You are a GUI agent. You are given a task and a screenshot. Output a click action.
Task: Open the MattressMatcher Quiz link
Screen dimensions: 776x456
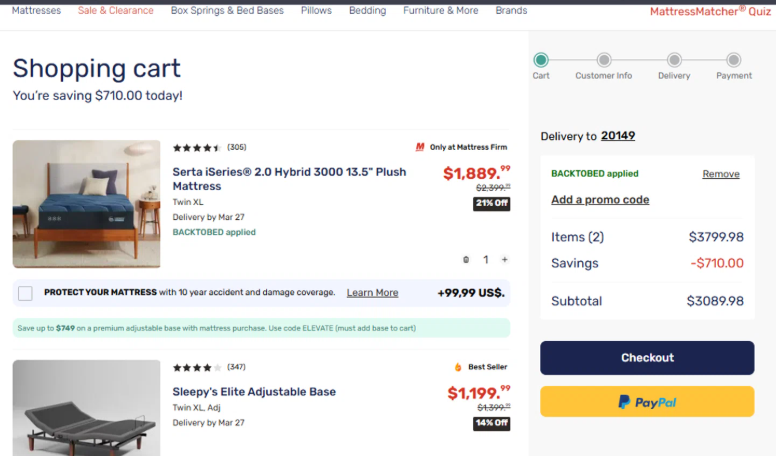click(710, 11)
